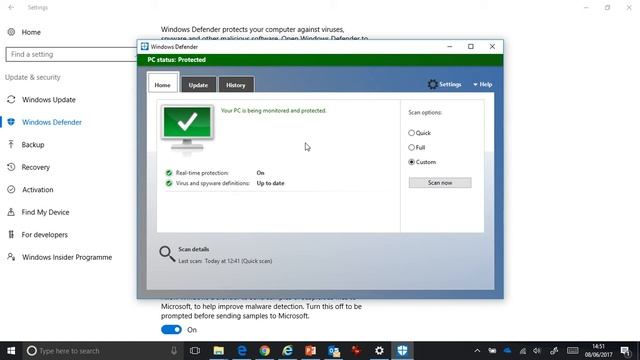Viewport: 640px width, 360px height.
Task: Click the network tray icon
Action: [x=522, y=351]
